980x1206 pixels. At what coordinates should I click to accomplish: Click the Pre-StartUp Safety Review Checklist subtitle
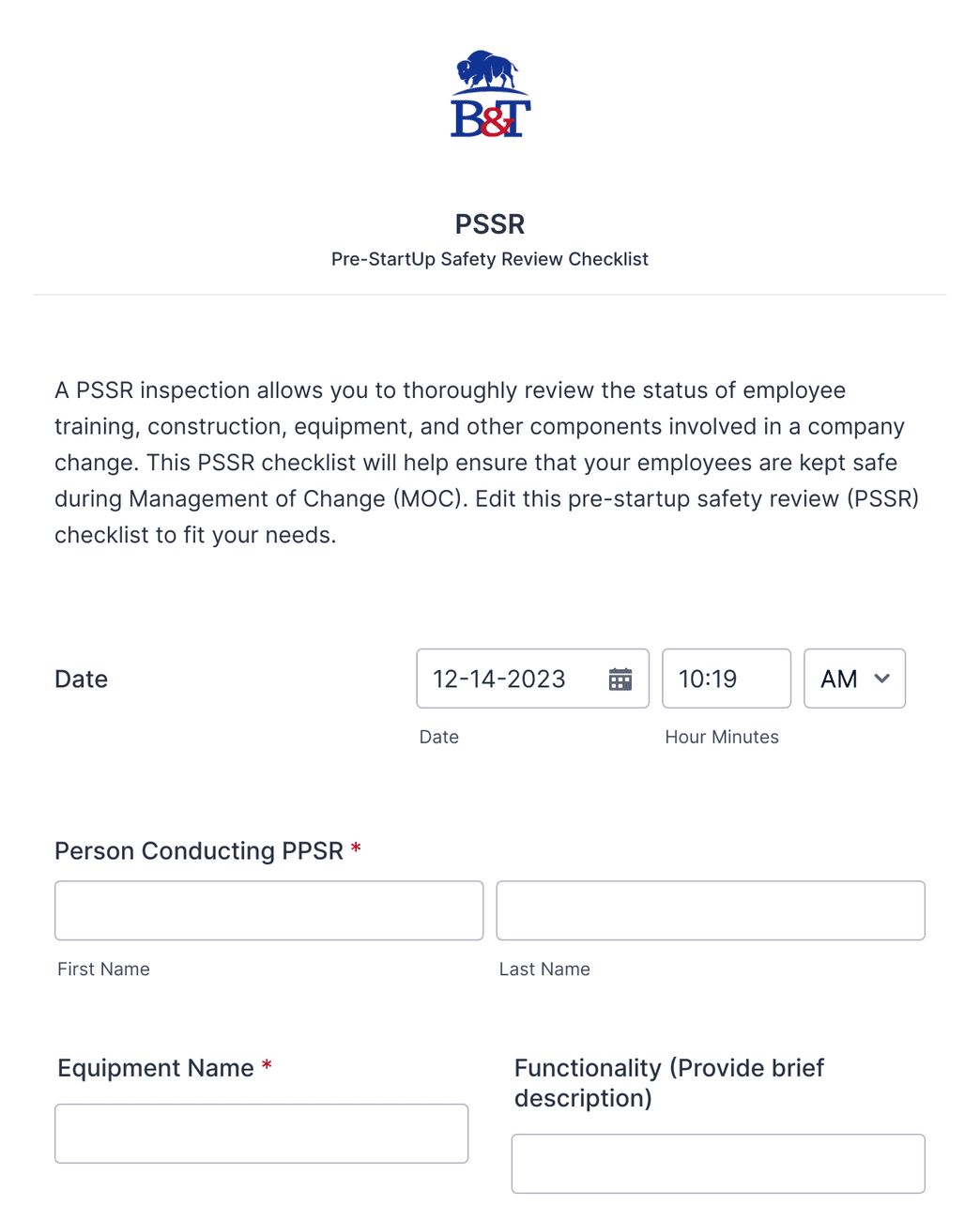click(489, 259)
